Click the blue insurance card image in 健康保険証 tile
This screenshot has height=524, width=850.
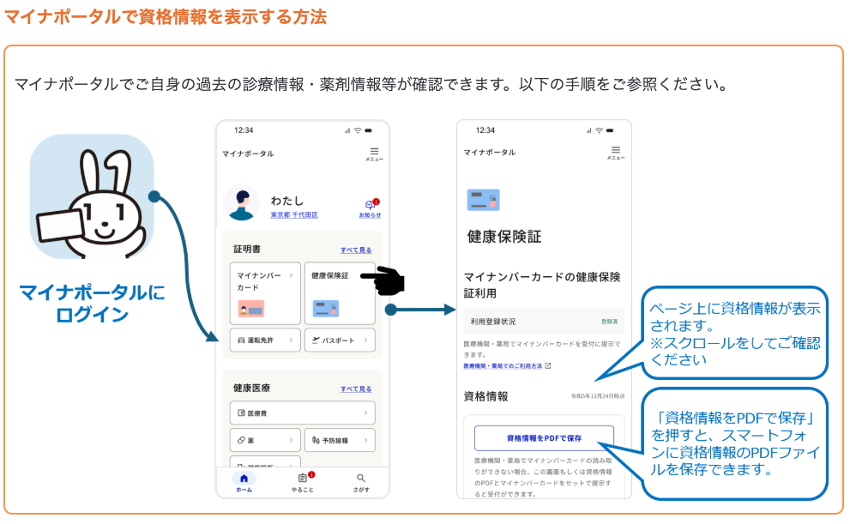tap(326, 309)
